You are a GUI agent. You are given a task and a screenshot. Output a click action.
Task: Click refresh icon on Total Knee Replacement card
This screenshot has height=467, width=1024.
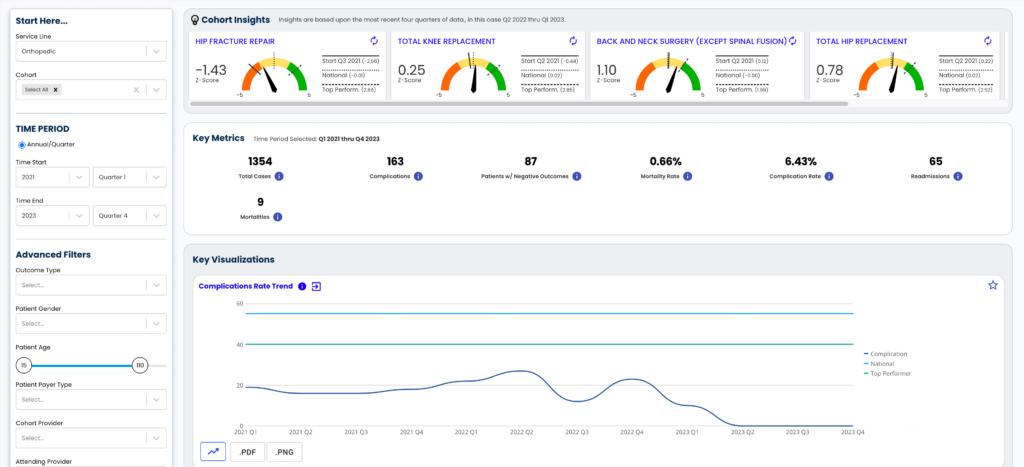point(573,41)
